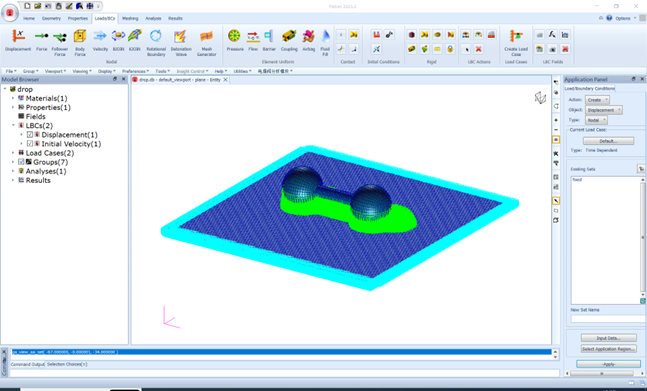This screenshot has height=391, width=647.
Task: Select the Pressure load icon
Action: click(x=235, y=40)
